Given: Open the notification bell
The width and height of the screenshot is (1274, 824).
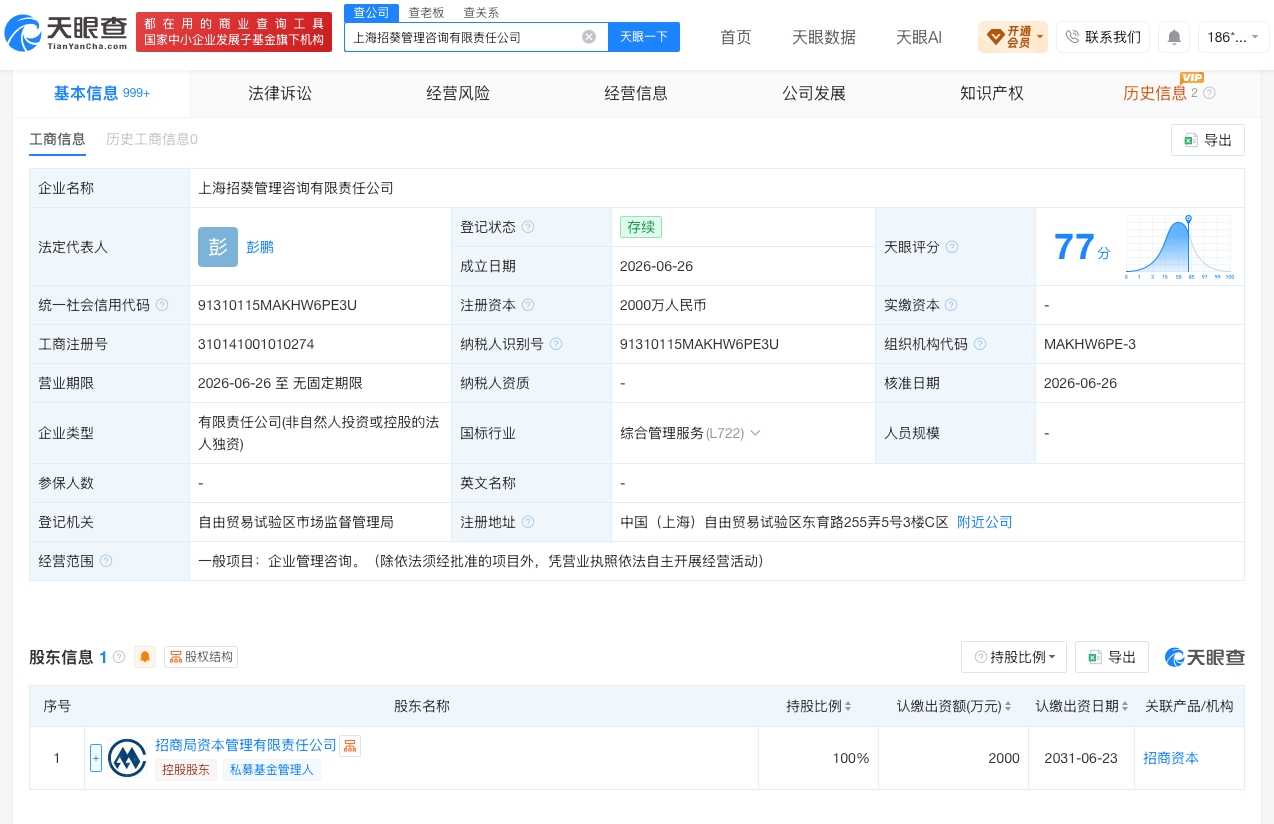Looking at the screenshot, I should point(1174,37).
